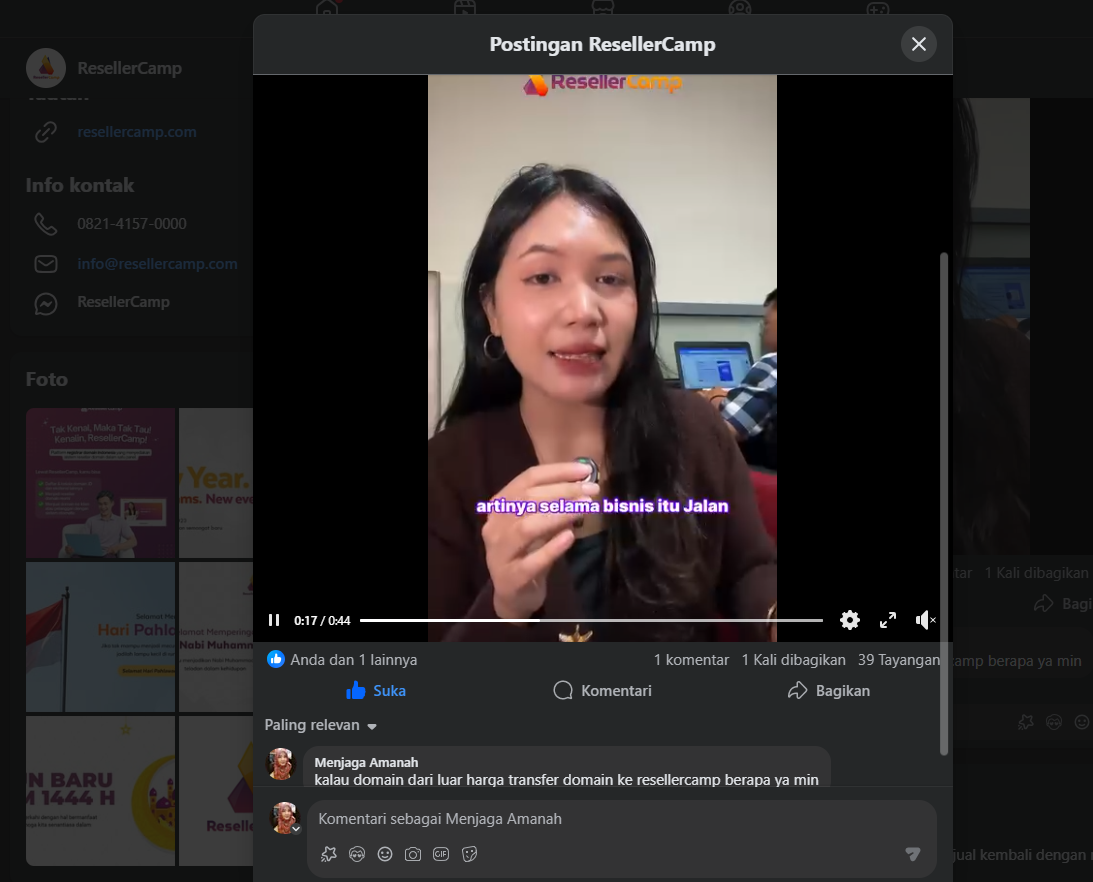
Task: Open AI comment suggestion sparkle icon
Action: 328,854
